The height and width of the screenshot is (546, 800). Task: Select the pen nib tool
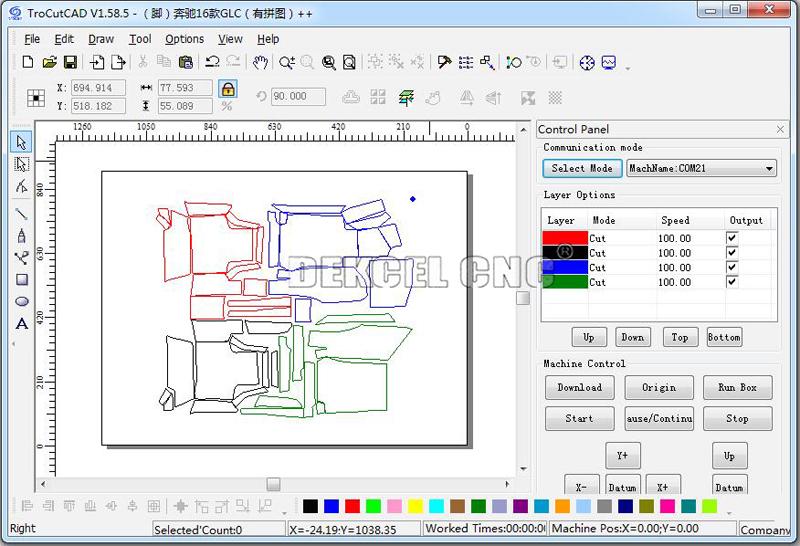21,236
